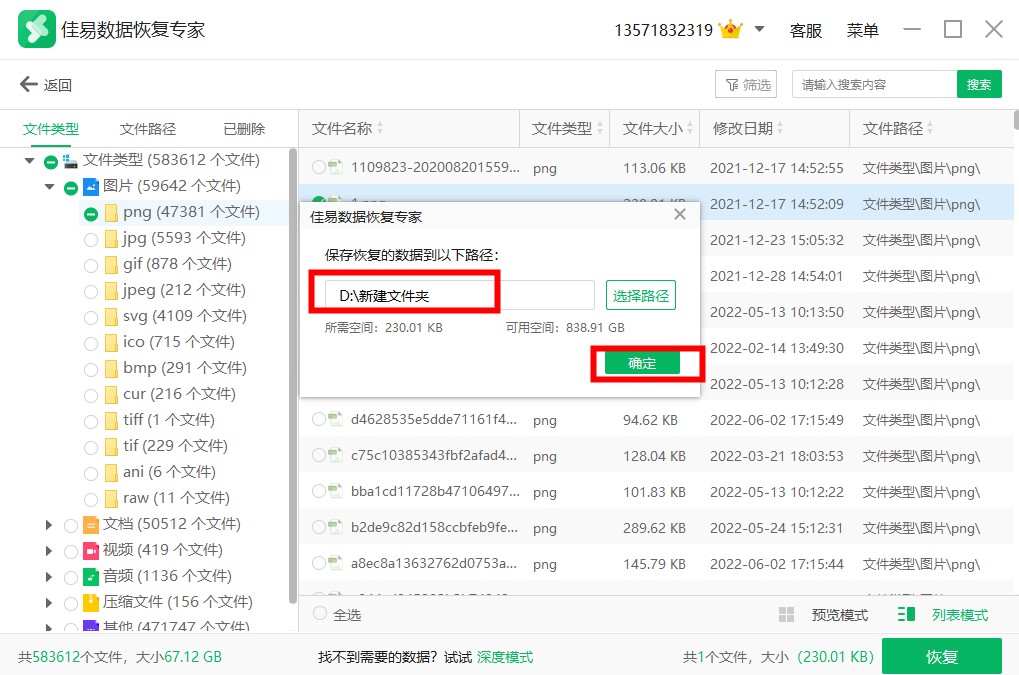Click the png file icon for bba1cd11728b47106497
Viewport: 1019px width, 675px height.
click(x=335, y=491)
